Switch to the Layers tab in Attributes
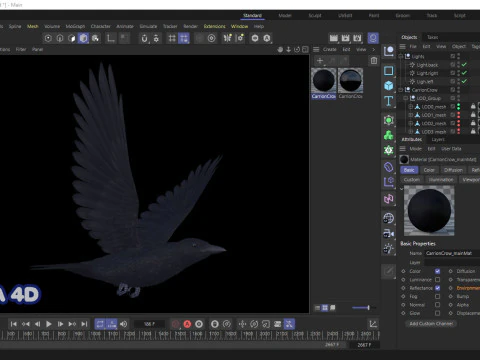The height and width of the screenshot is (360, 480). click(438, 139)
